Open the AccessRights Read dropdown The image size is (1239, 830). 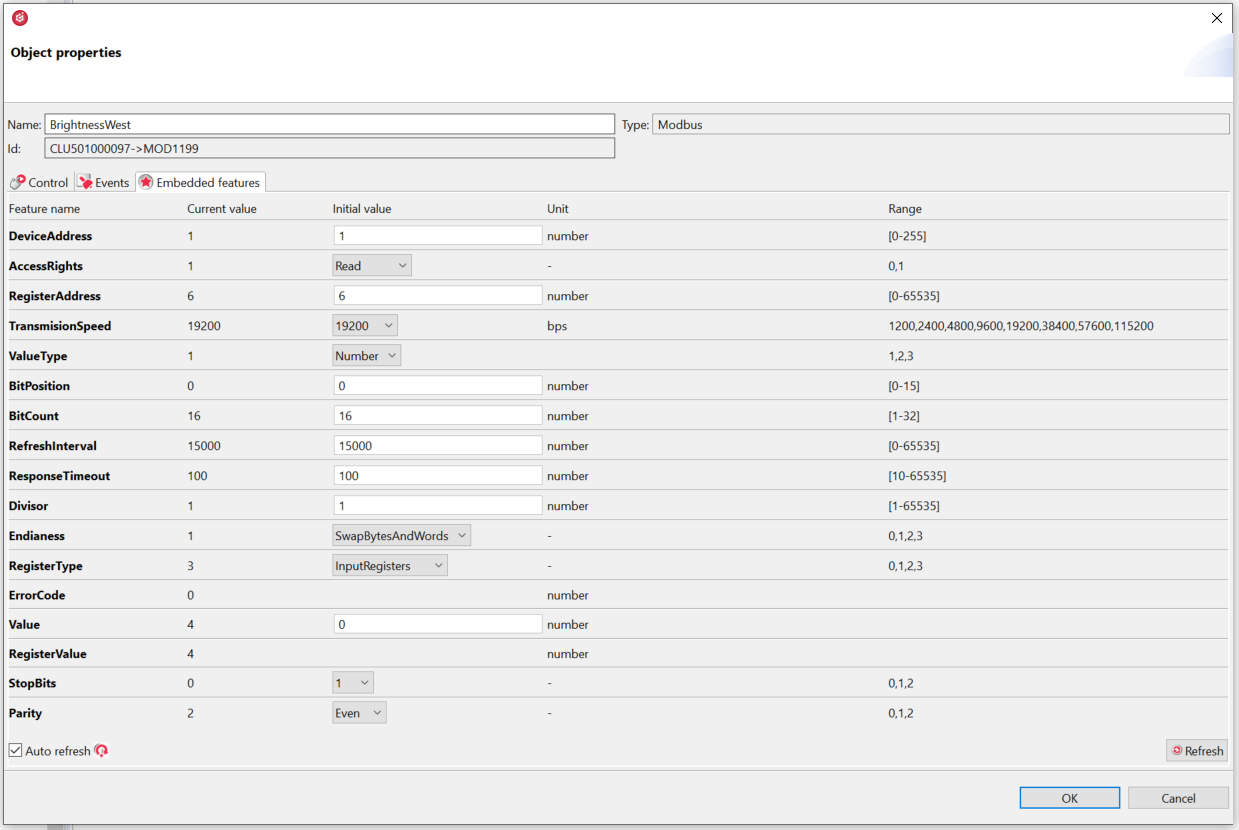coord(372,266)
